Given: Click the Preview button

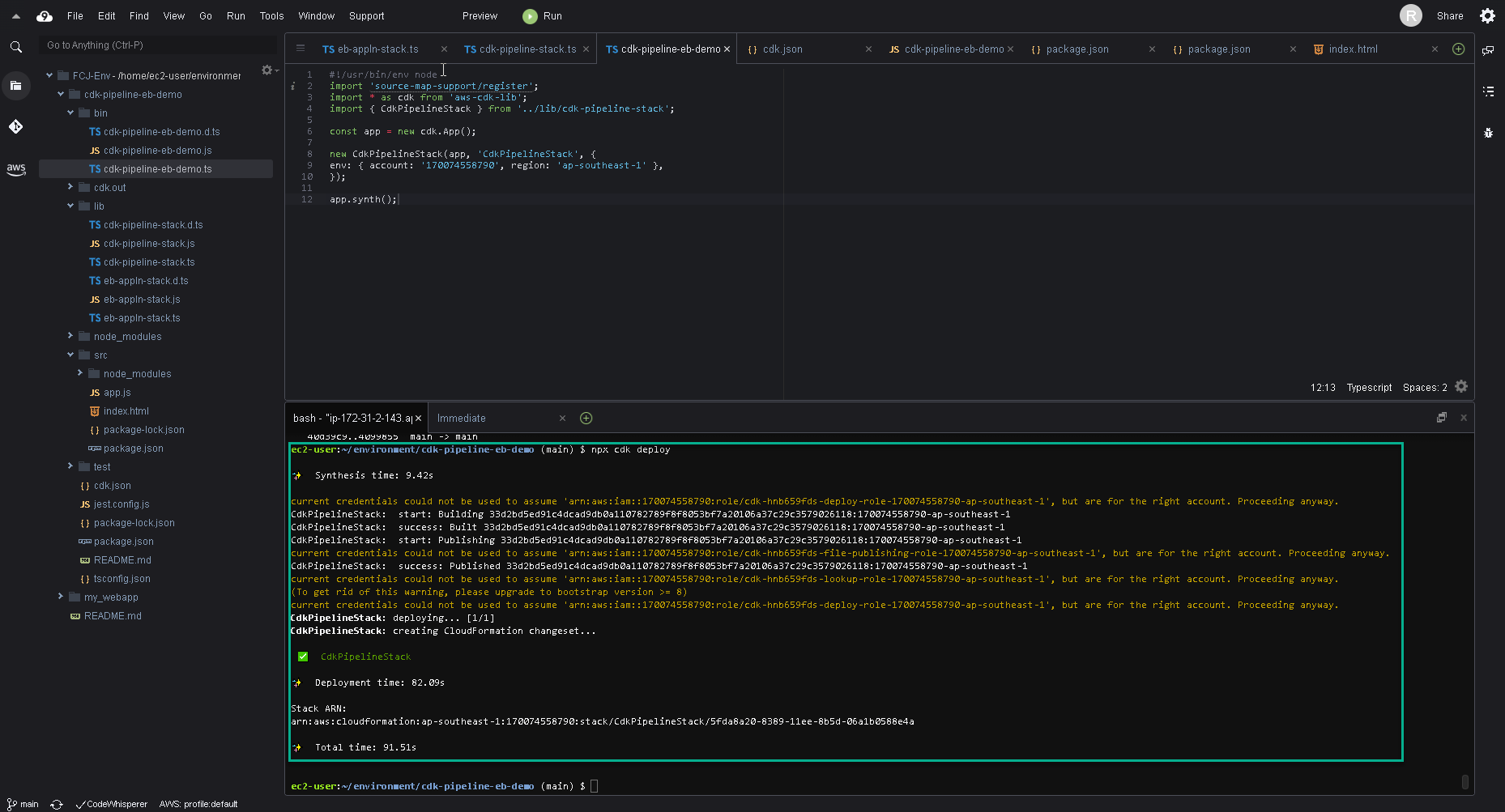Looking at the screenshot, I should coord(480,16).
